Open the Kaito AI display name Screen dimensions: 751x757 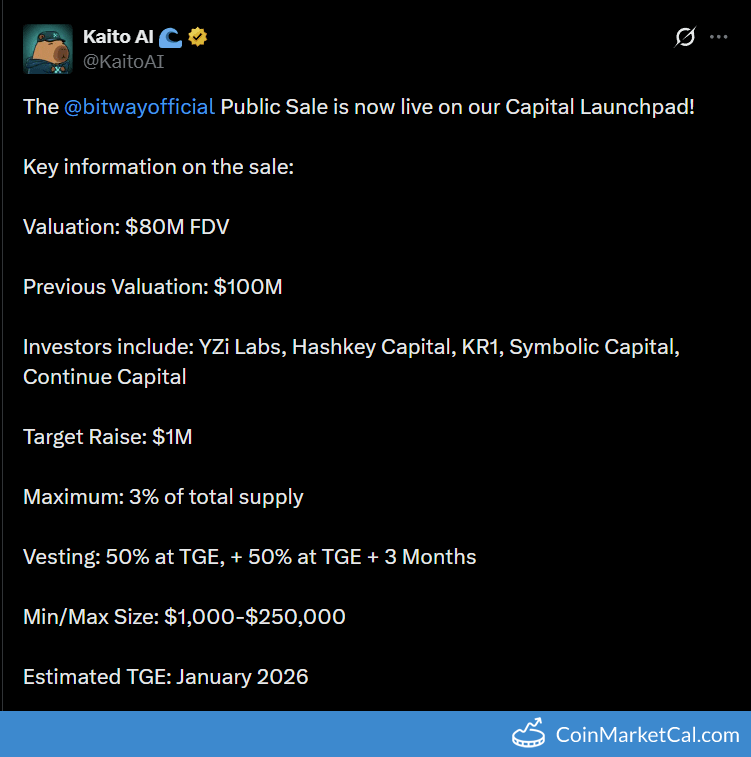click(x=120, y=37)
